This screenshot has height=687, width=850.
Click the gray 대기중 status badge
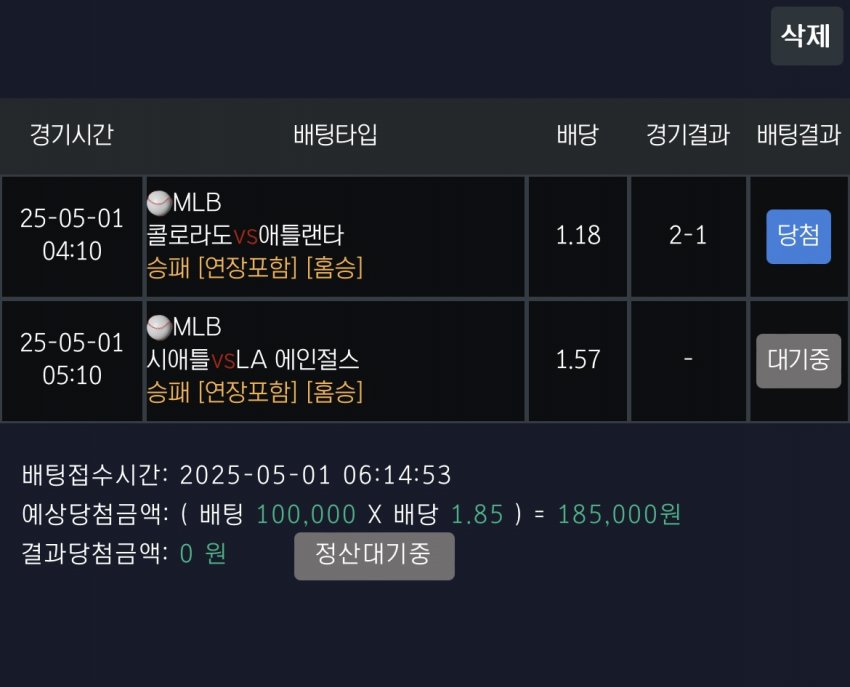[799, 361]
